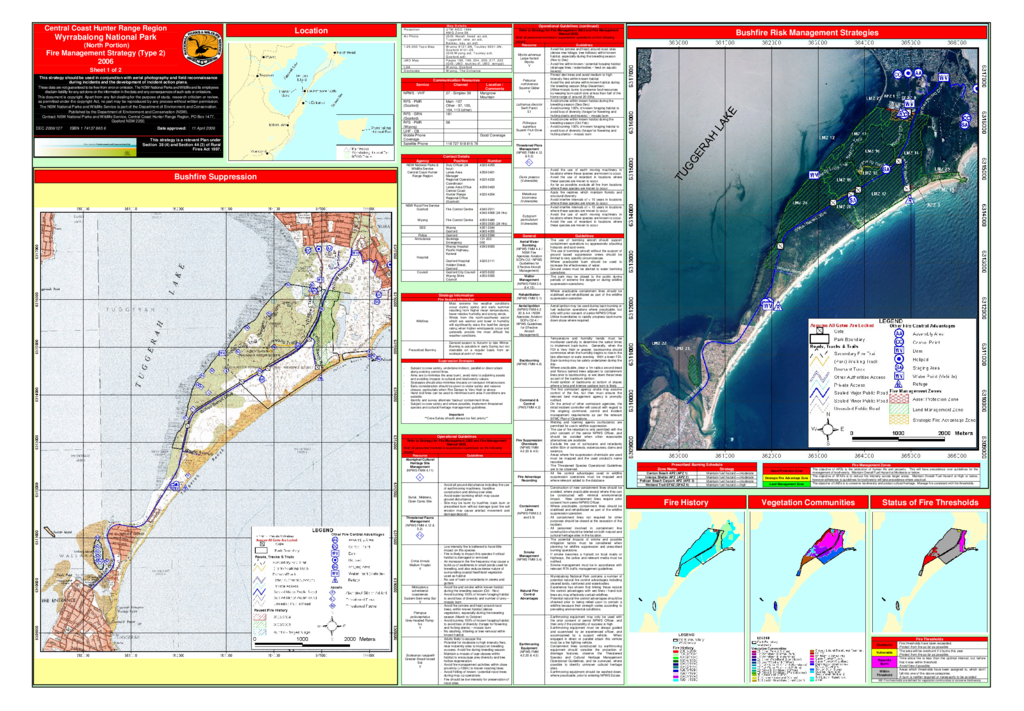This screenshot has width=1024, height=711.
Task: Click the NSW National Parks shield logo
Action: (200, 46)
